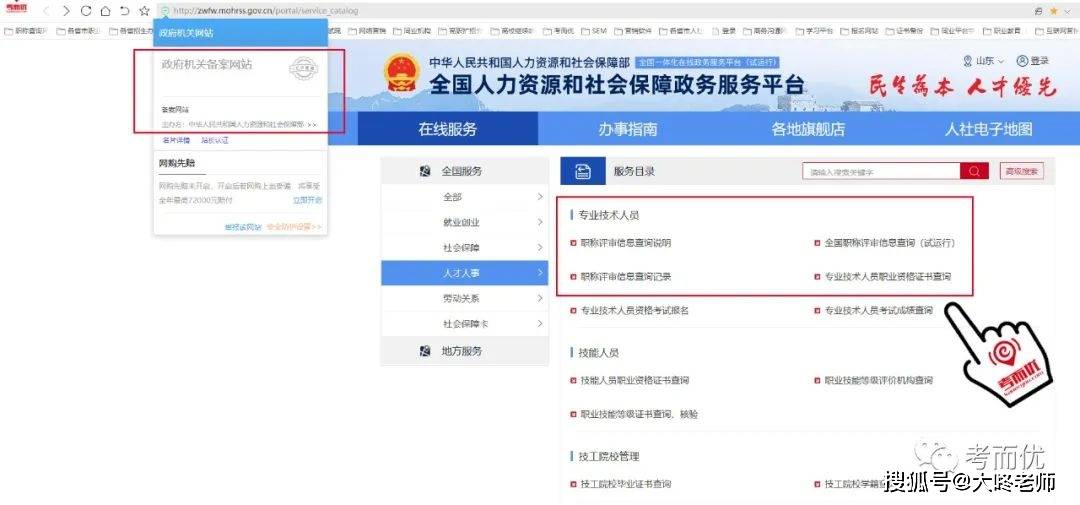Screen dimensions: 1080x505
Task: Expand the 主办方 details >> arrow in popup
Action: (312, 125)
